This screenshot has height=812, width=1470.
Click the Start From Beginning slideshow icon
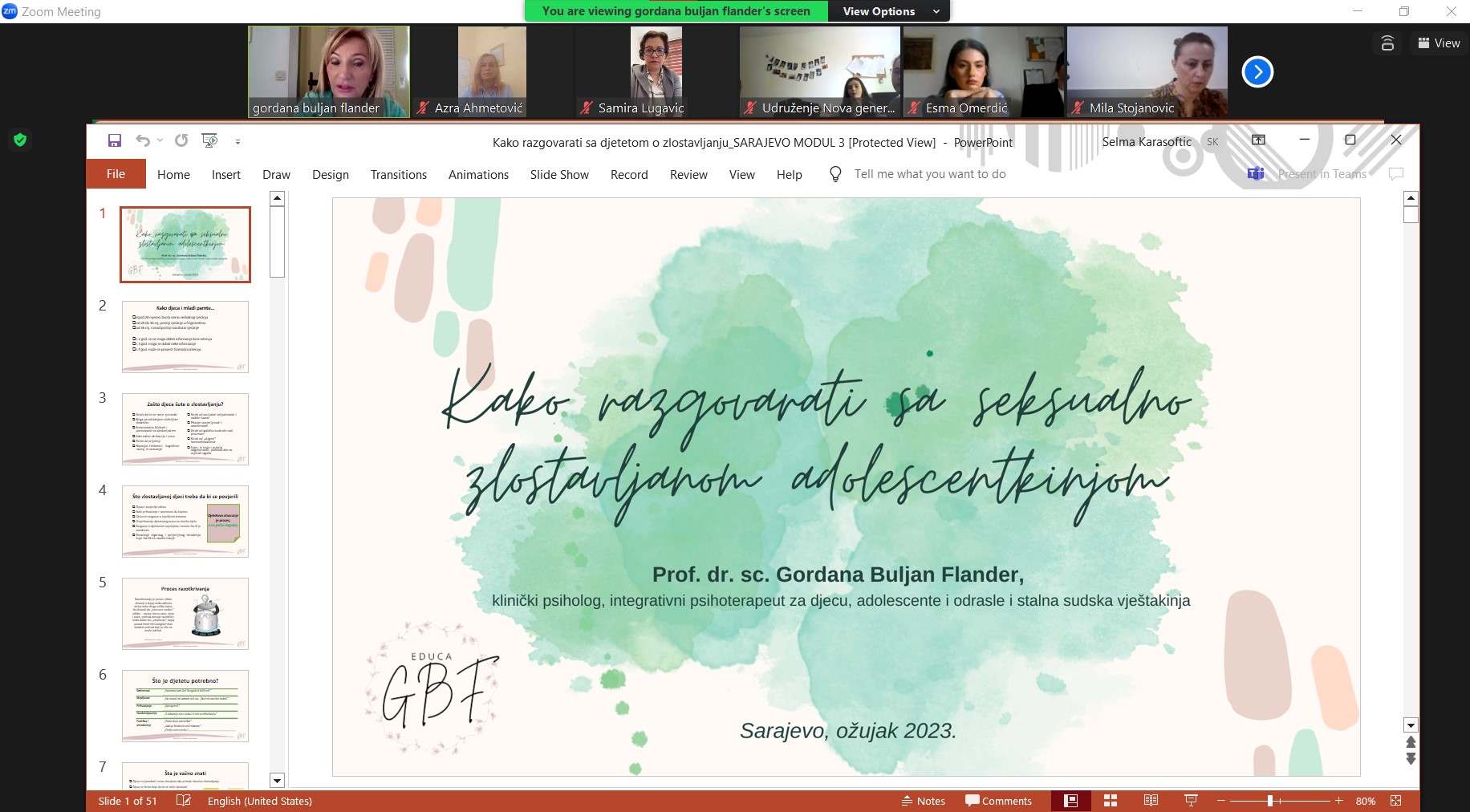click(x=209, y=140)
